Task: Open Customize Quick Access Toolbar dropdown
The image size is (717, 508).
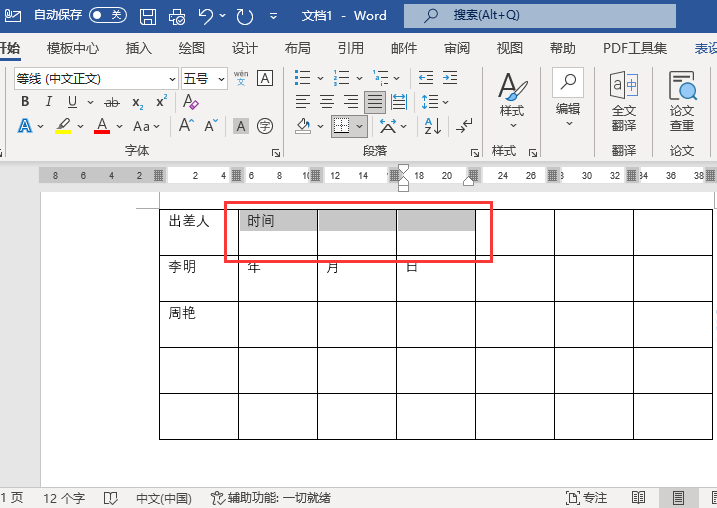Action: (273, 16)
